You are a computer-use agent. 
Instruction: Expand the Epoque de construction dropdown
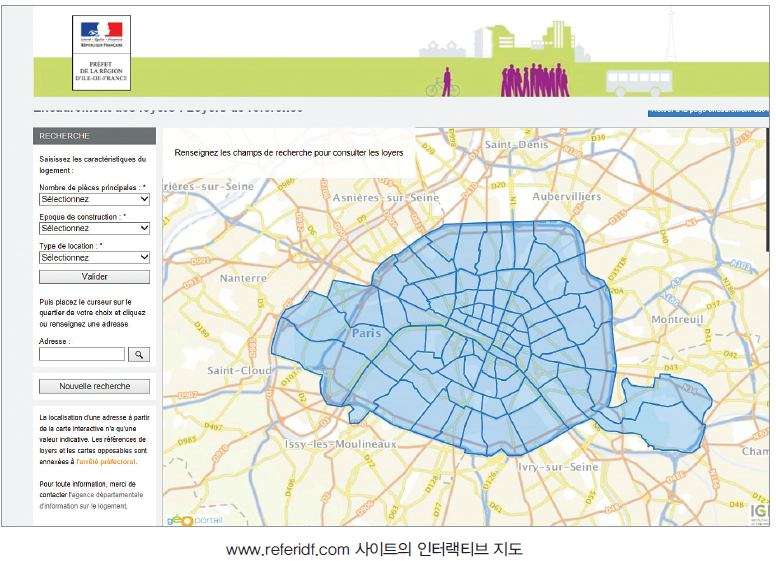(94, 228)
